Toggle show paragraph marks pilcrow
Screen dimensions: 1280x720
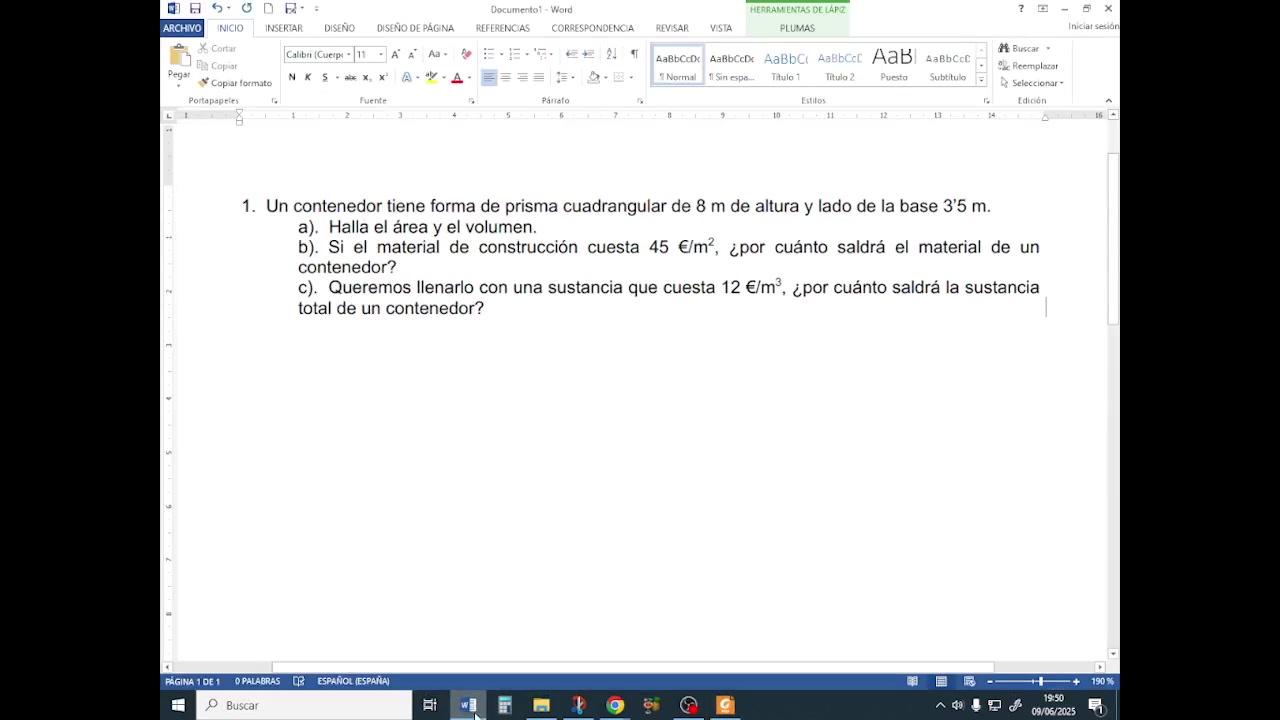pyautogui.click(x=634, y=54)
